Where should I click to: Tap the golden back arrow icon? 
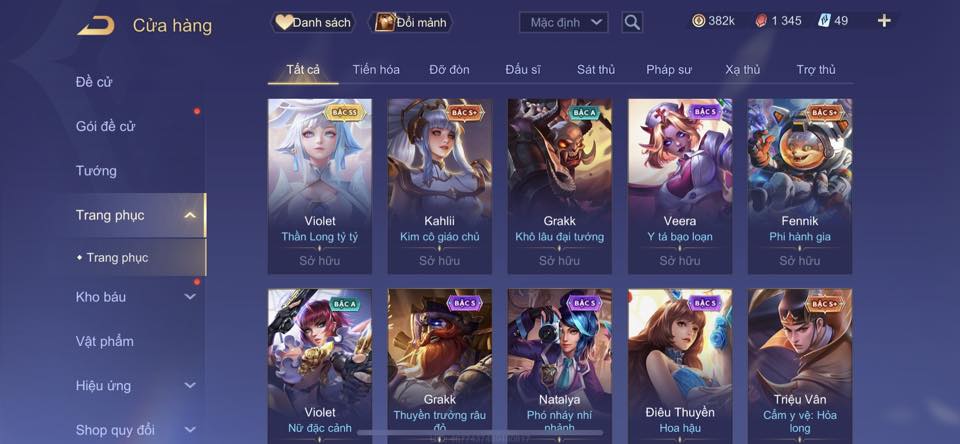coord(96,26)
